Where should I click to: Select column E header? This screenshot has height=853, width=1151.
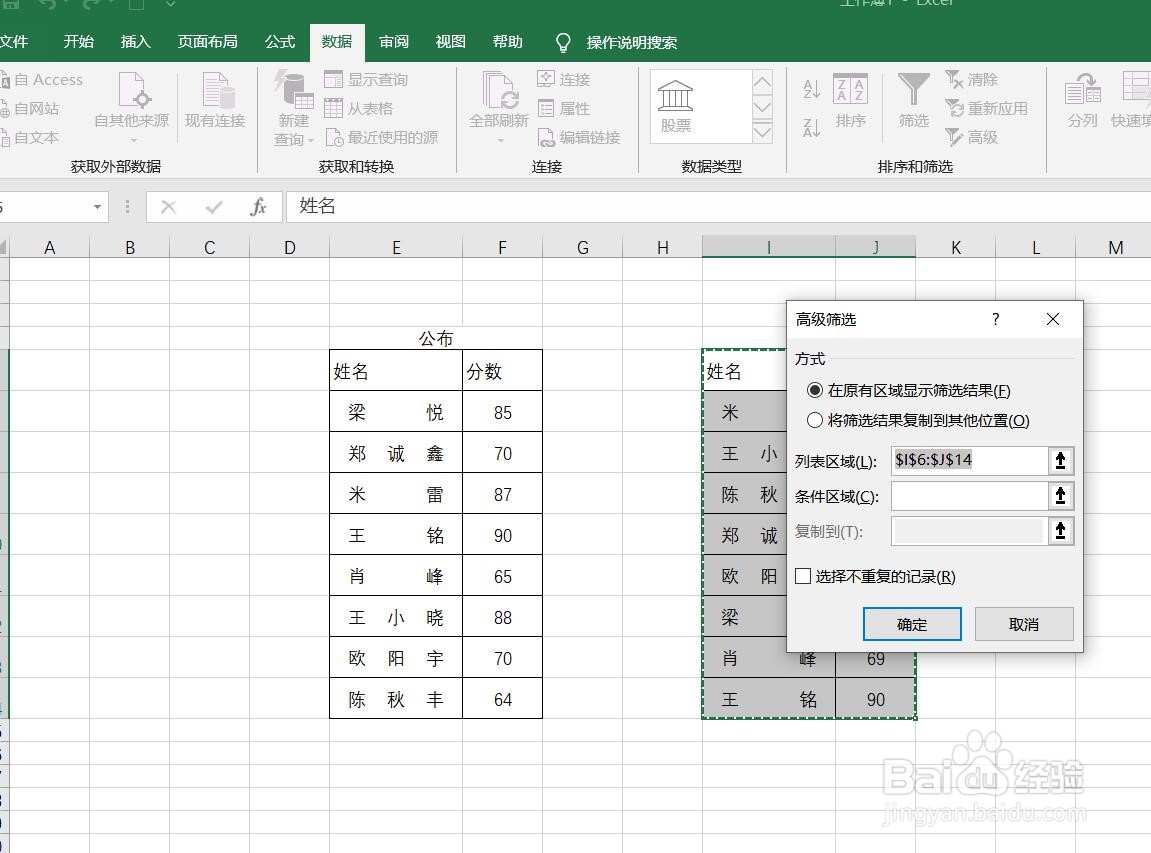point(396,247)
